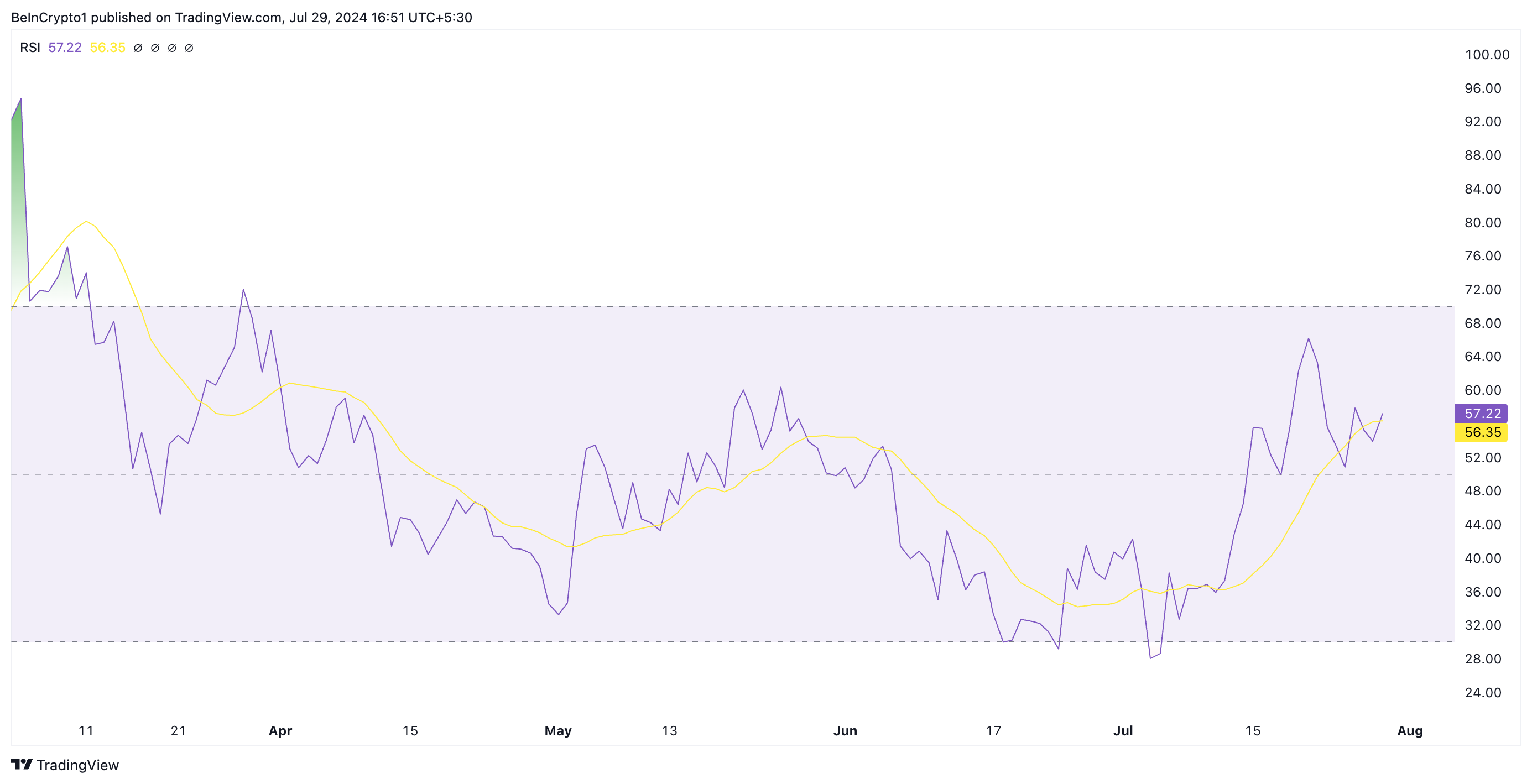Click the Jul label on time axis
Viewport: 1532px width, 784px height.
pyautogui.click(x=1123, y=730)
